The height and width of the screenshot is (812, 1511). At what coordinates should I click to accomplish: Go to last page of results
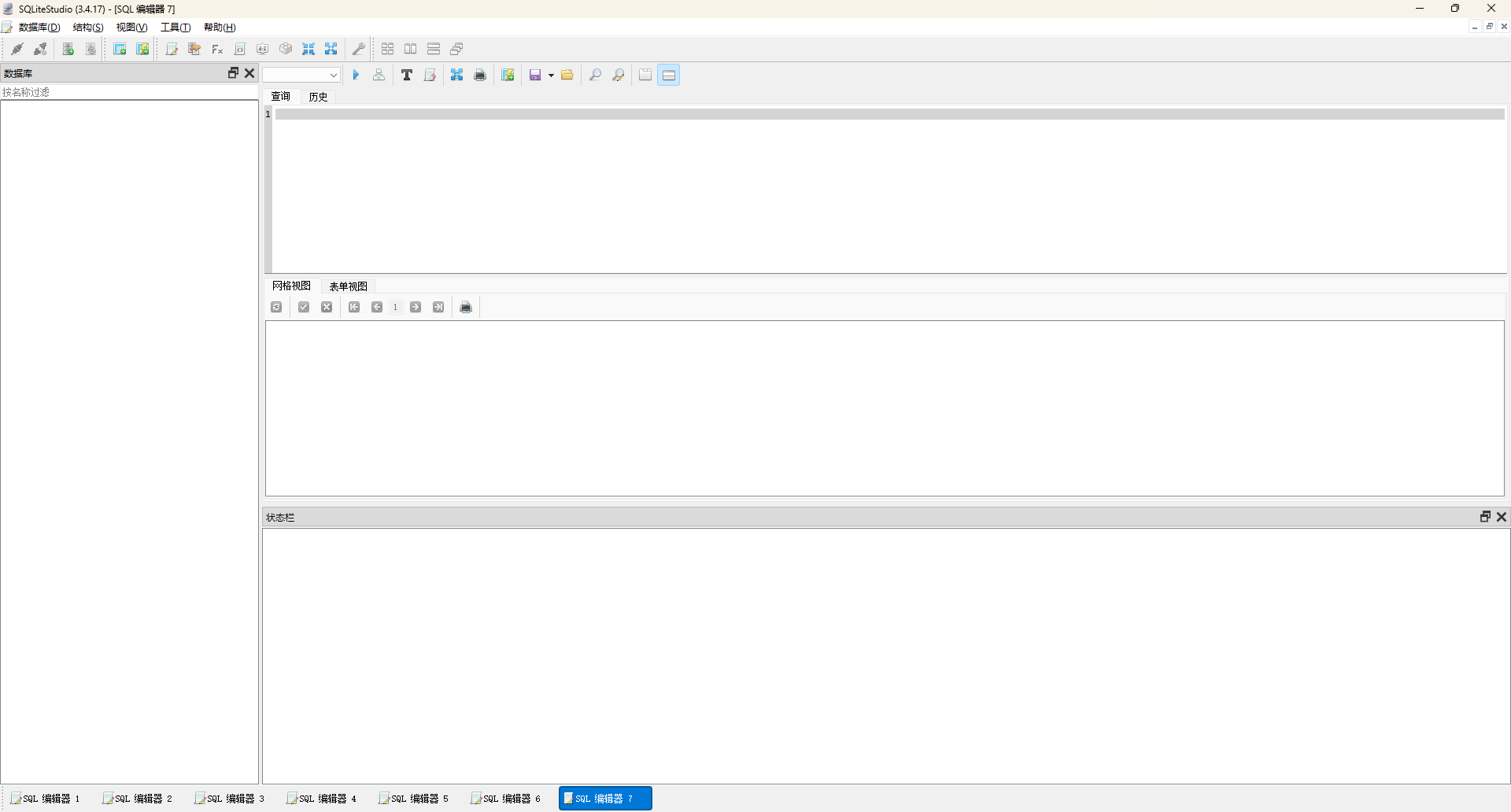[438, 307]
